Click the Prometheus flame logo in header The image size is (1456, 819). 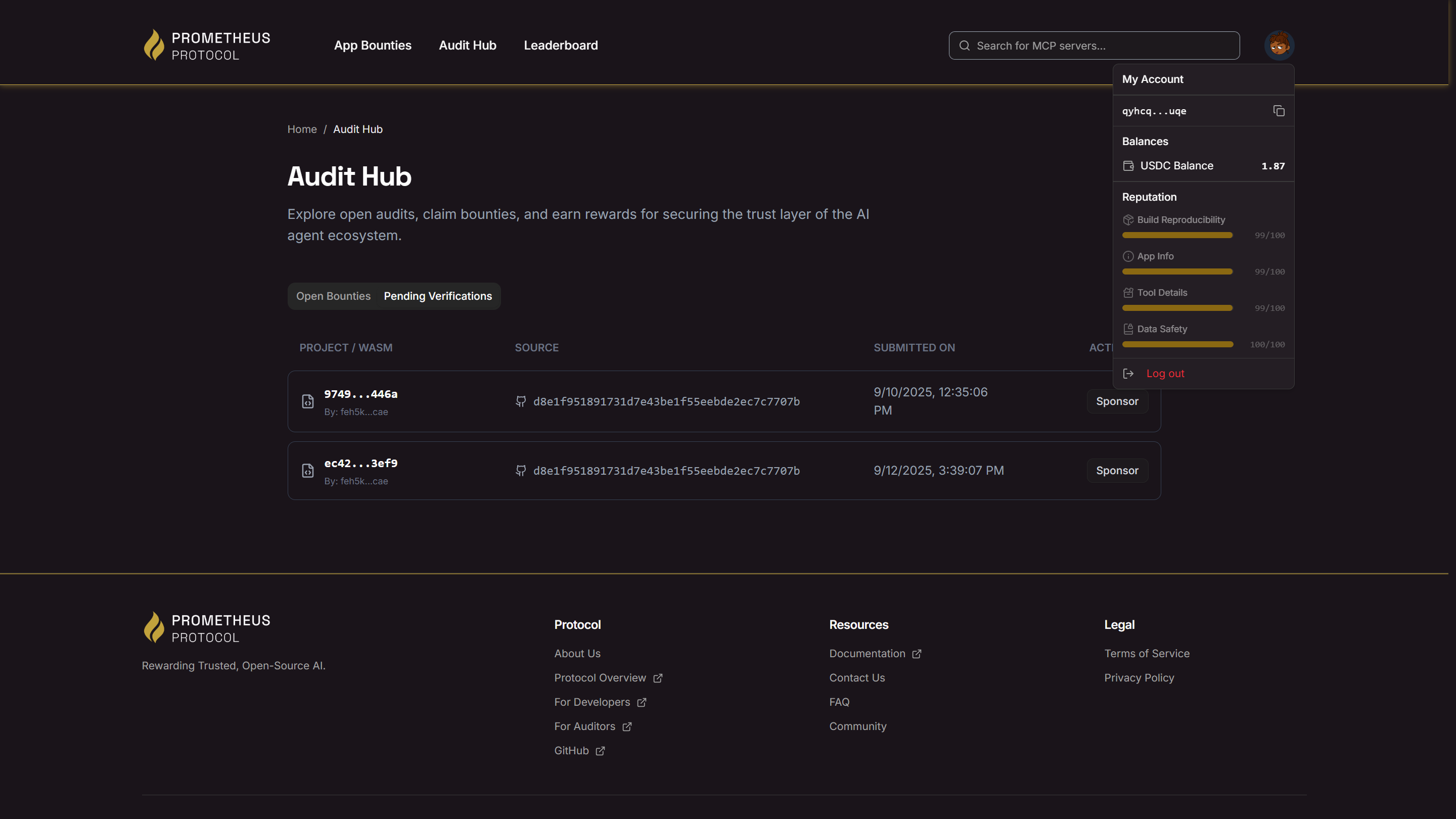coord(154,45)
